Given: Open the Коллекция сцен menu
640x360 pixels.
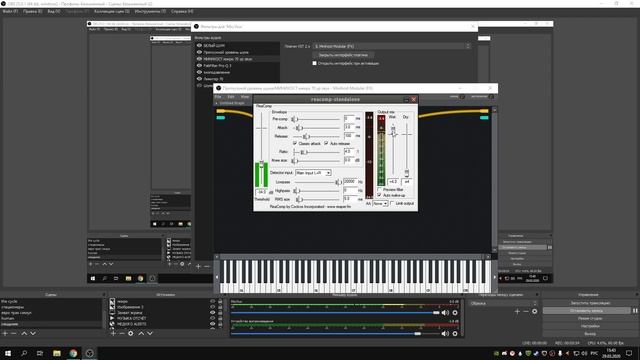Looking at the screenshot, I should click(x=111, y=11).
